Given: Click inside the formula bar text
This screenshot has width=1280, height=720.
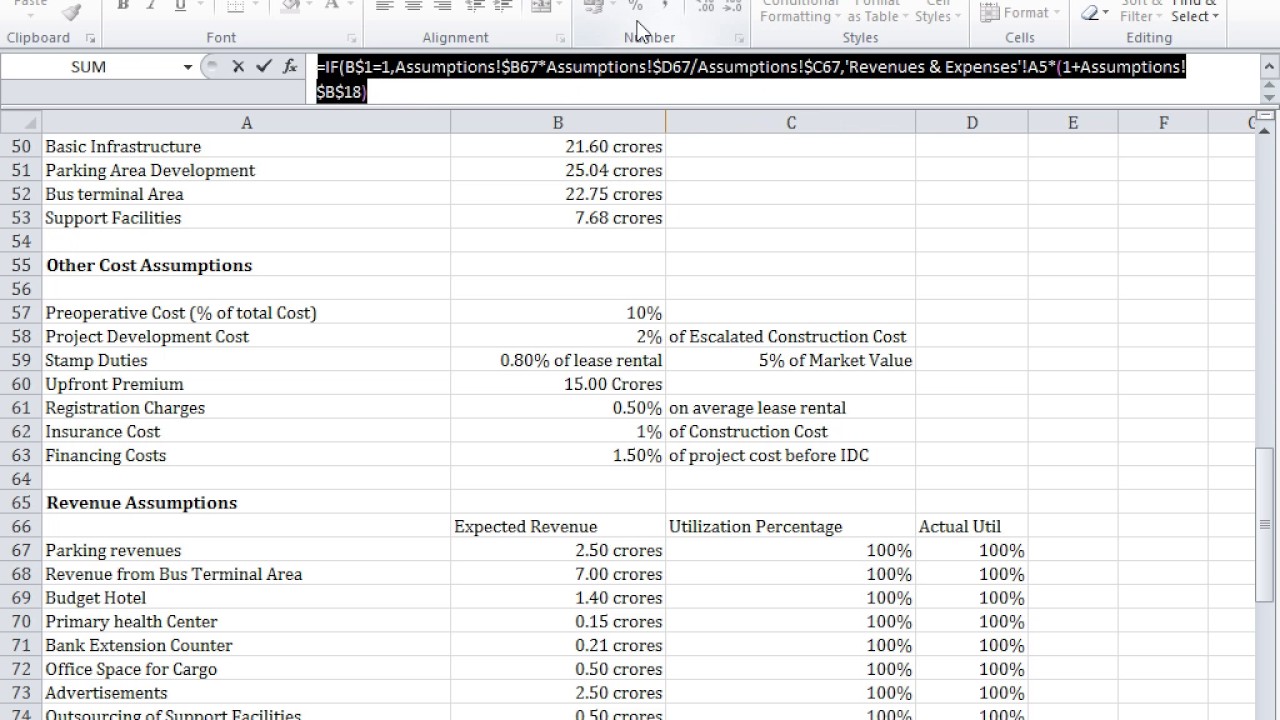Looking at the screenshot, I should [750, 79].
